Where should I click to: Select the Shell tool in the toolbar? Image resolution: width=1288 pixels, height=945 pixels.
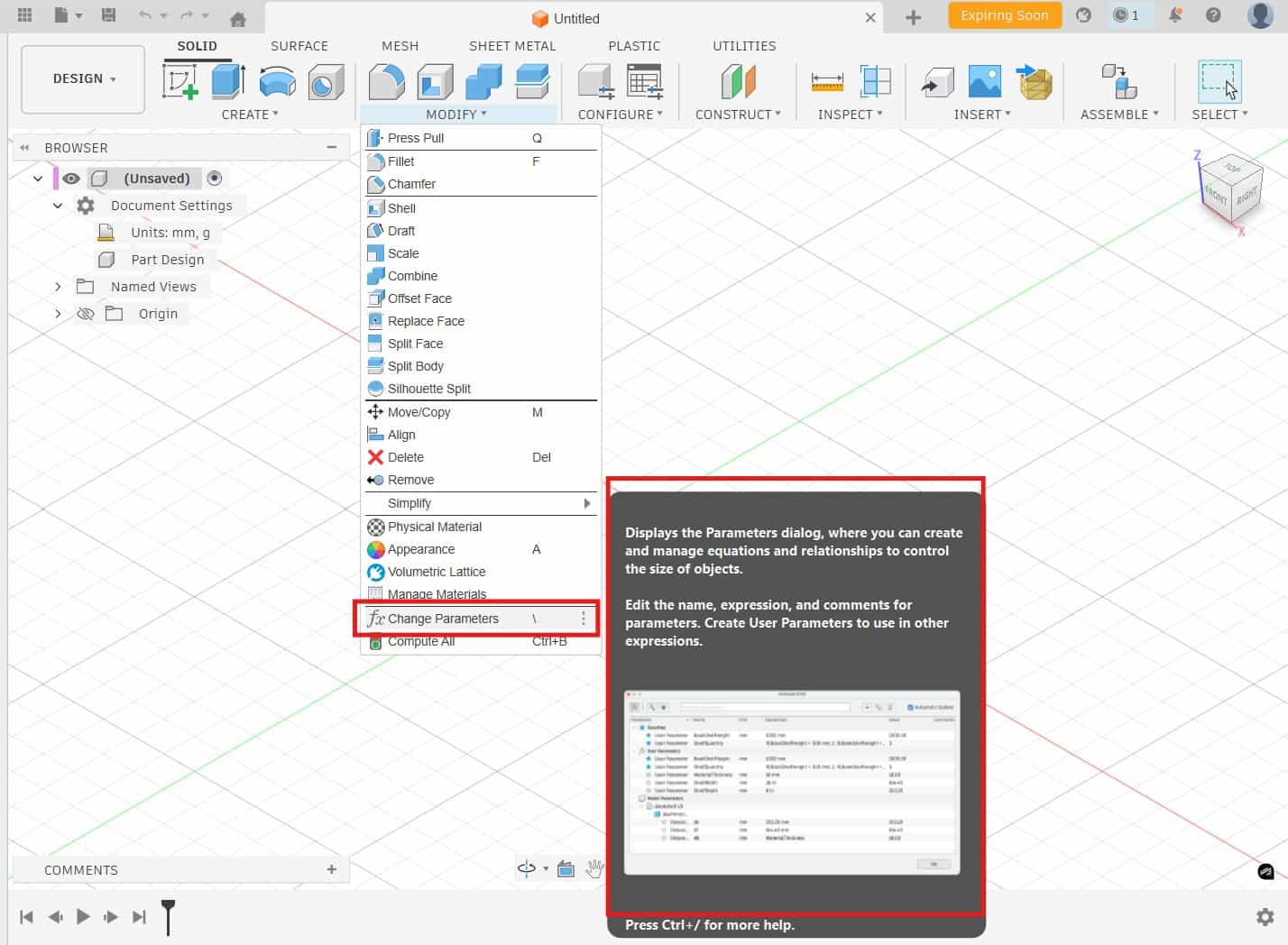(x=435, y=82)
